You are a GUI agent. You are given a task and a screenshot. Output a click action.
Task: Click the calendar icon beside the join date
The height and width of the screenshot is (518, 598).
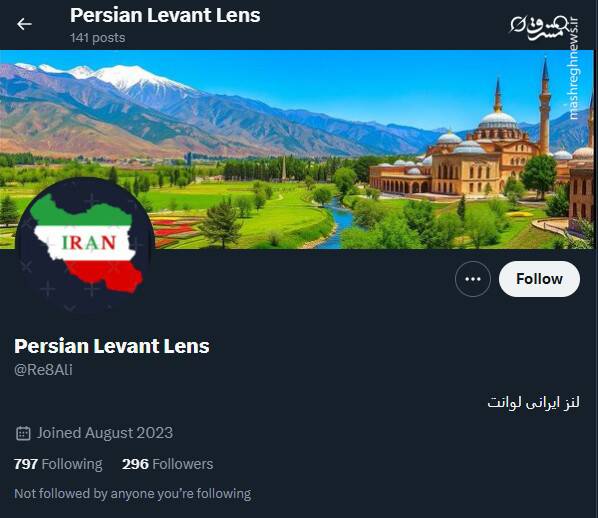[23, 433]
